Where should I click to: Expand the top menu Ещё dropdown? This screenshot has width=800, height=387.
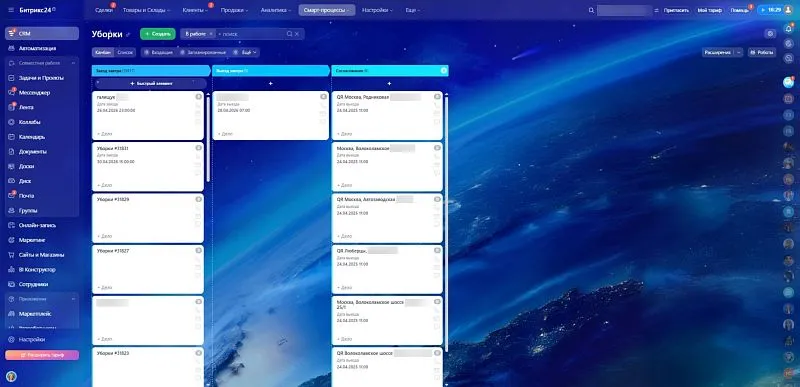pos(413,10)
